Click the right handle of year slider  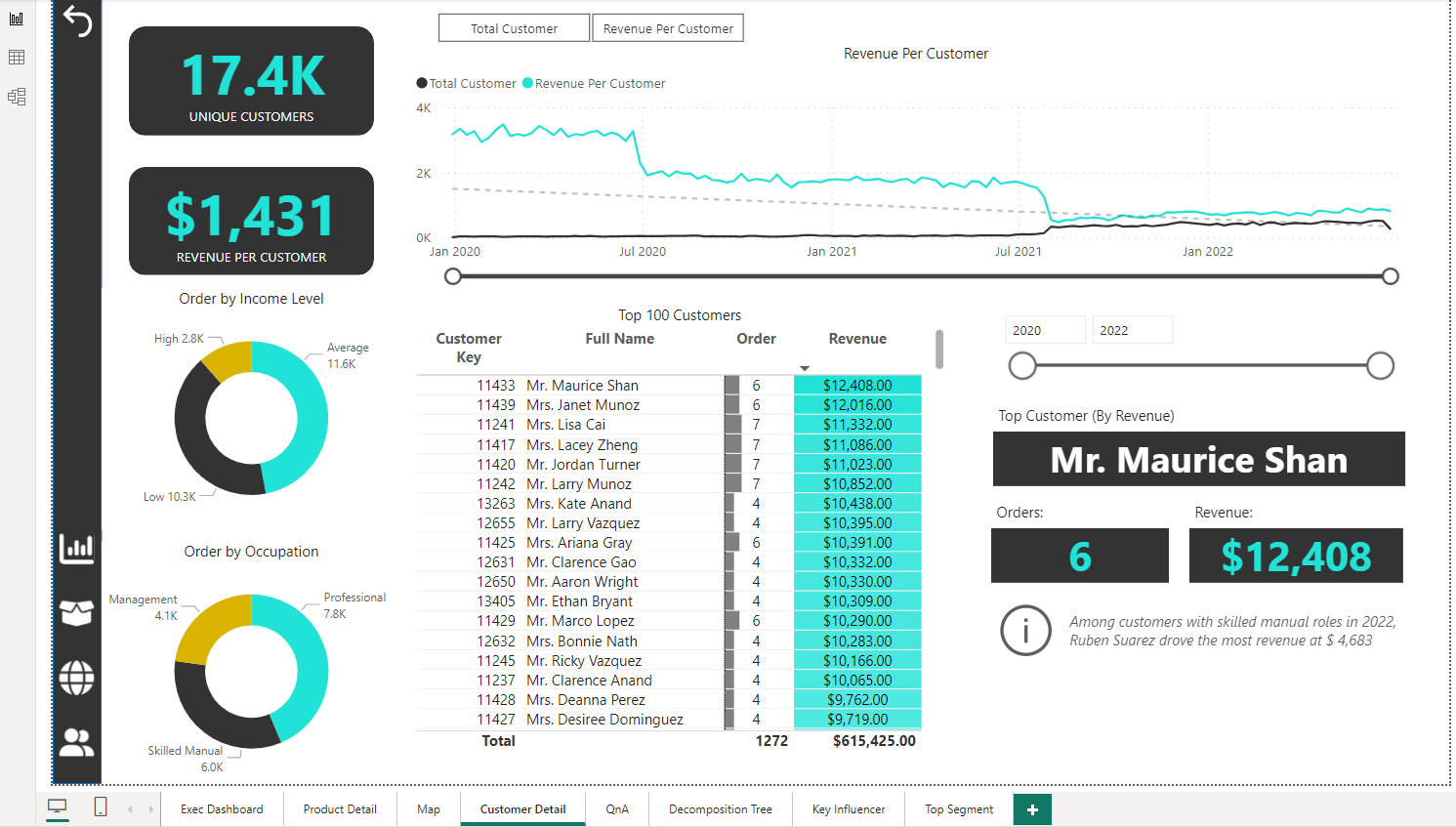click(x=1380, y=366)
